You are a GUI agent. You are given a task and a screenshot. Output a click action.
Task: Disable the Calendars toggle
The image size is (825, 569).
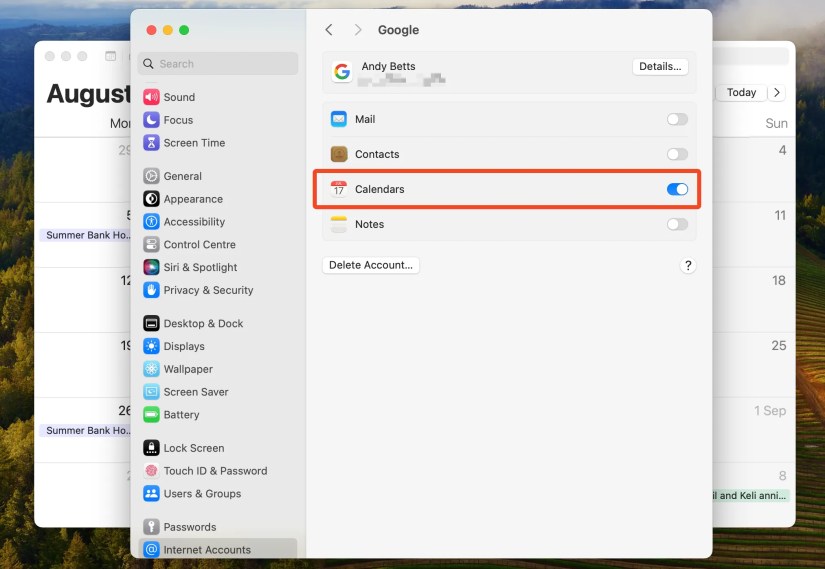[677, 189]
